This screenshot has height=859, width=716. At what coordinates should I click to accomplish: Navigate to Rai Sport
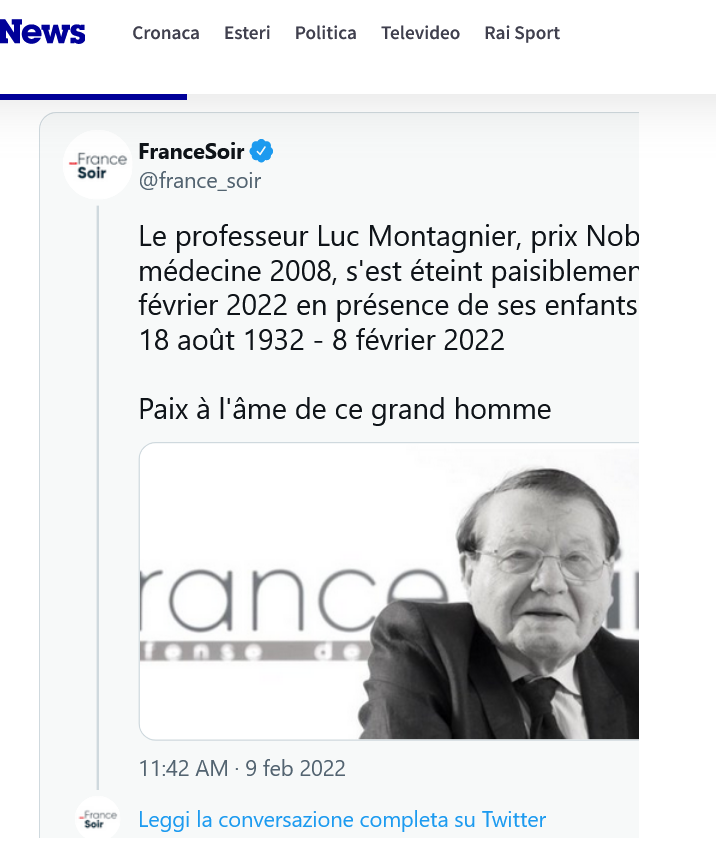[x=522, y=33]
